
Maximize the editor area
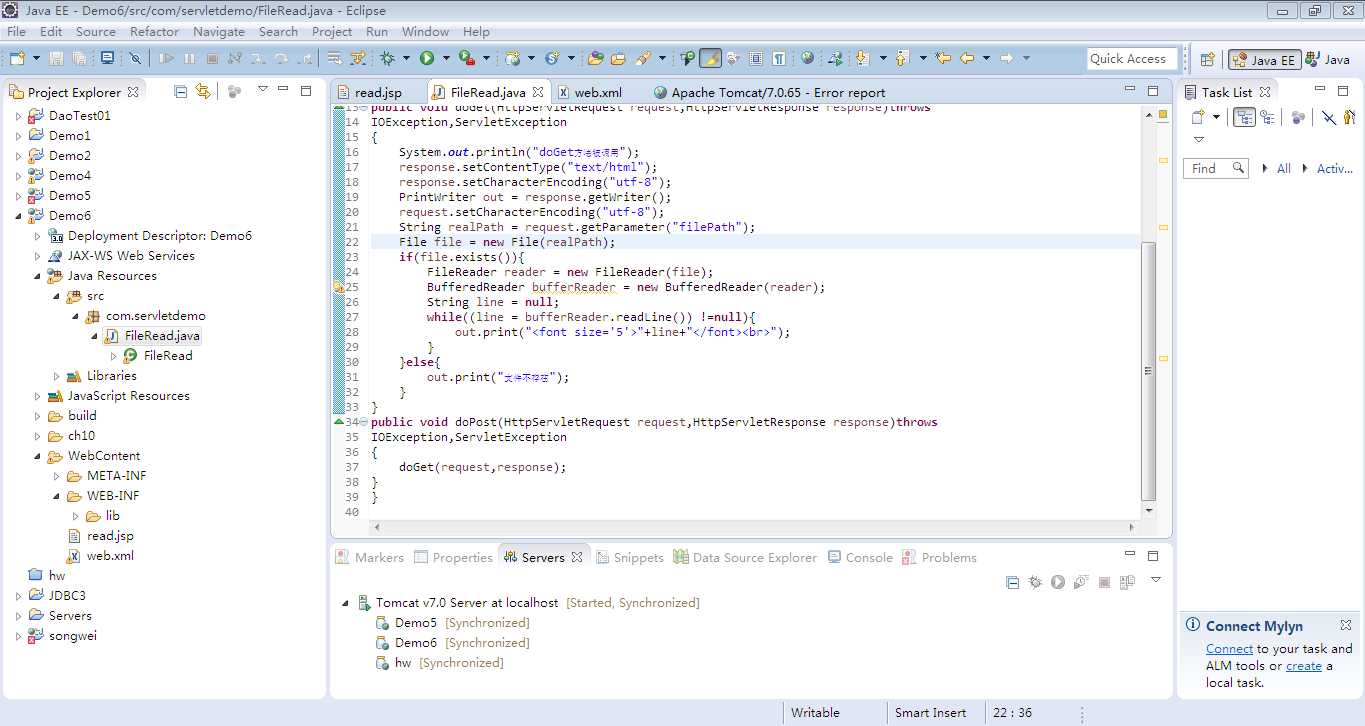(x=1153, y=90)
